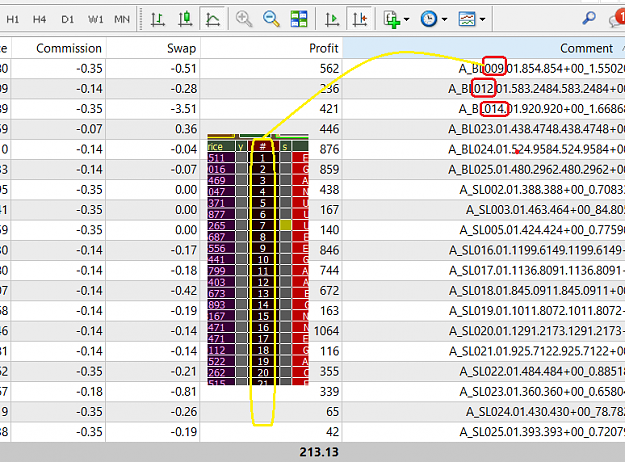Select the profit value 562
The image size is (625, 462).
[329, 69]
